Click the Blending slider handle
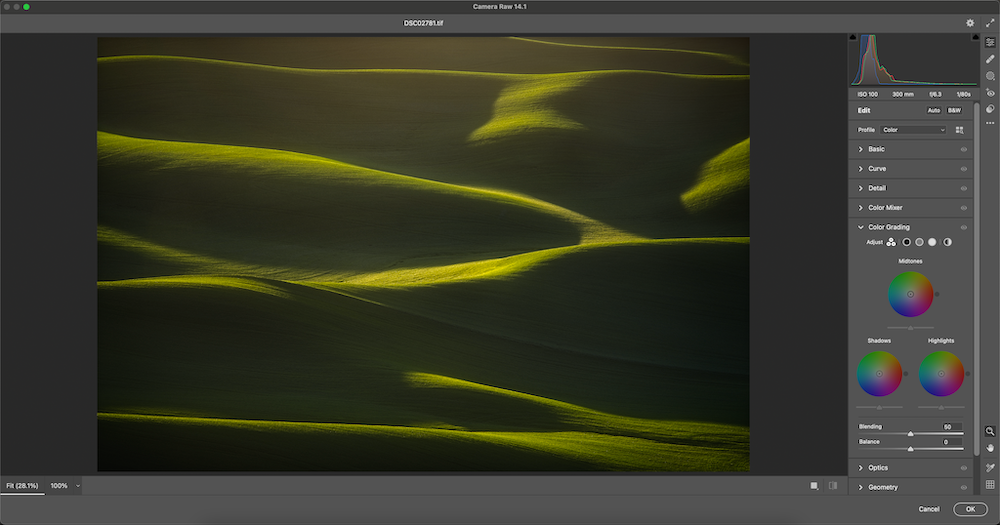Image resolution: width=1000 pixels, height=525 pixels. click(910, 434)
